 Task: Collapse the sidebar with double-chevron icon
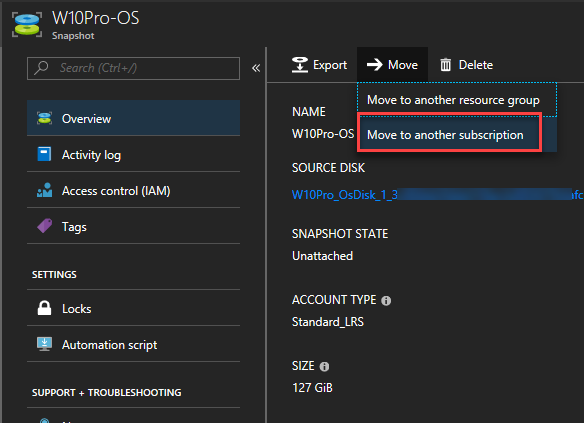click(x=256, y=68)
